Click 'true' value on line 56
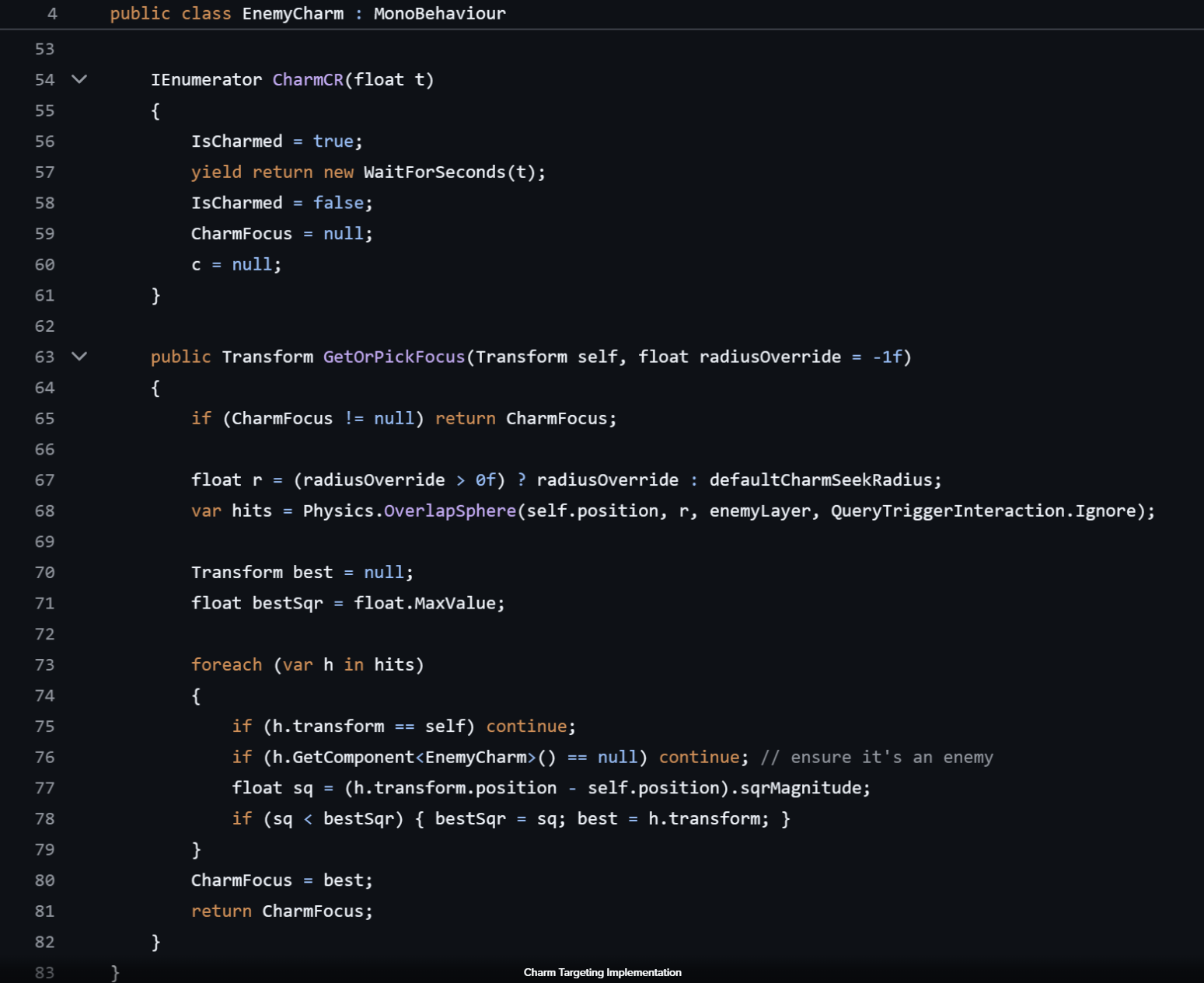1204x983 pixels. 333,141
